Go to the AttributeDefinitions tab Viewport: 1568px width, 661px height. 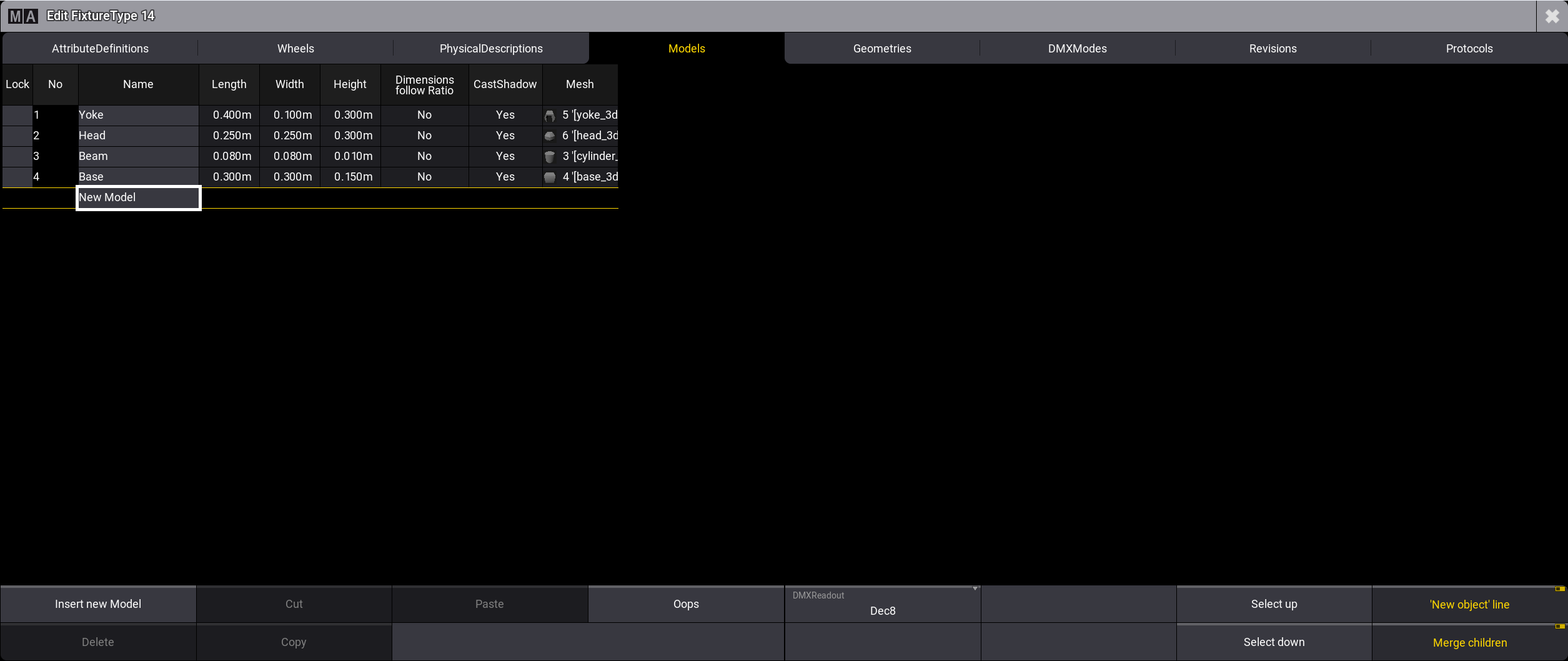coord(100,49)
